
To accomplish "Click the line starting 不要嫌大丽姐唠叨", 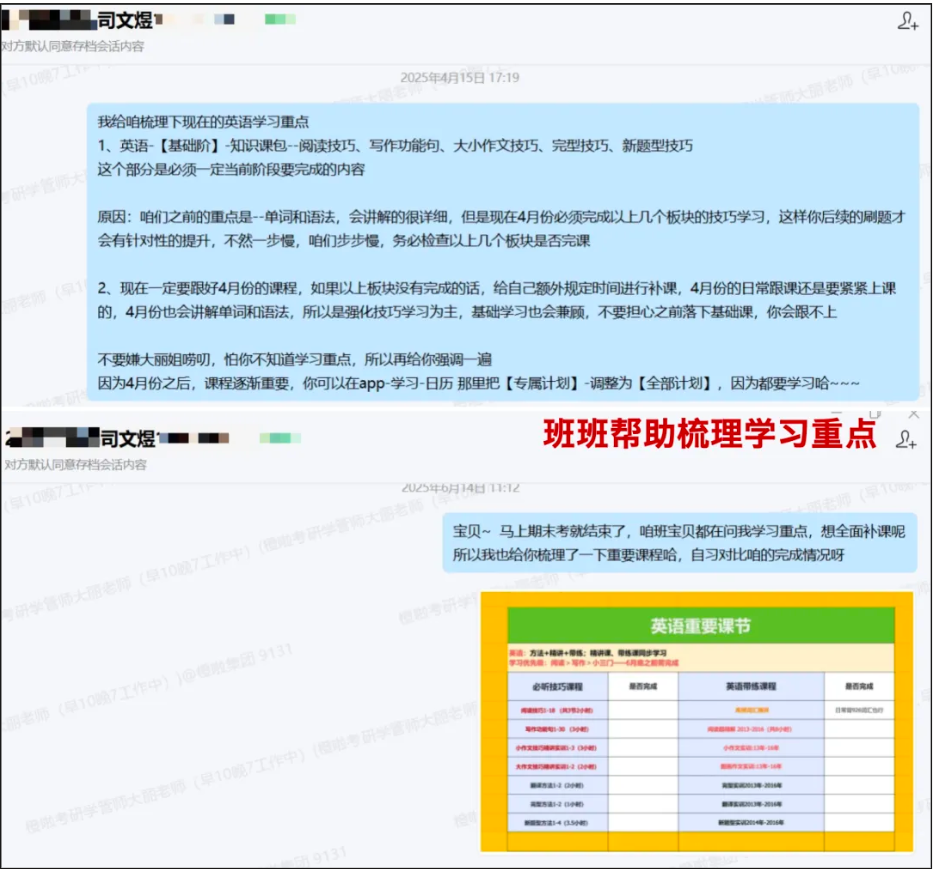I will (x=295, y=359).
